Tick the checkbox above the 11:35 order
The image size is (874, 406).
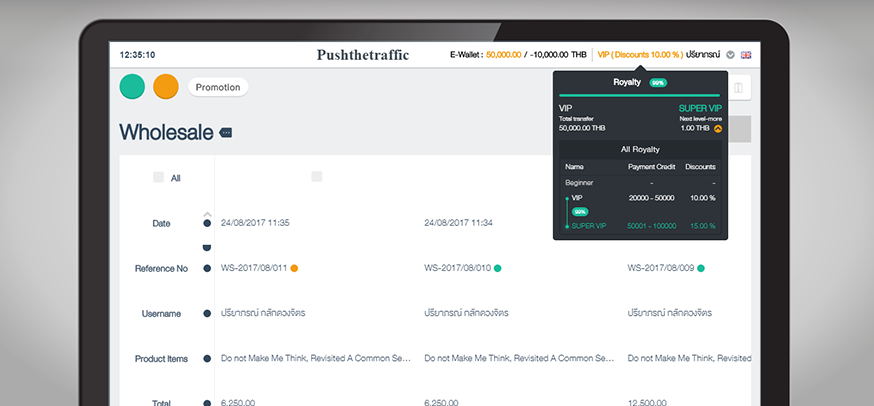coord(316,177)
